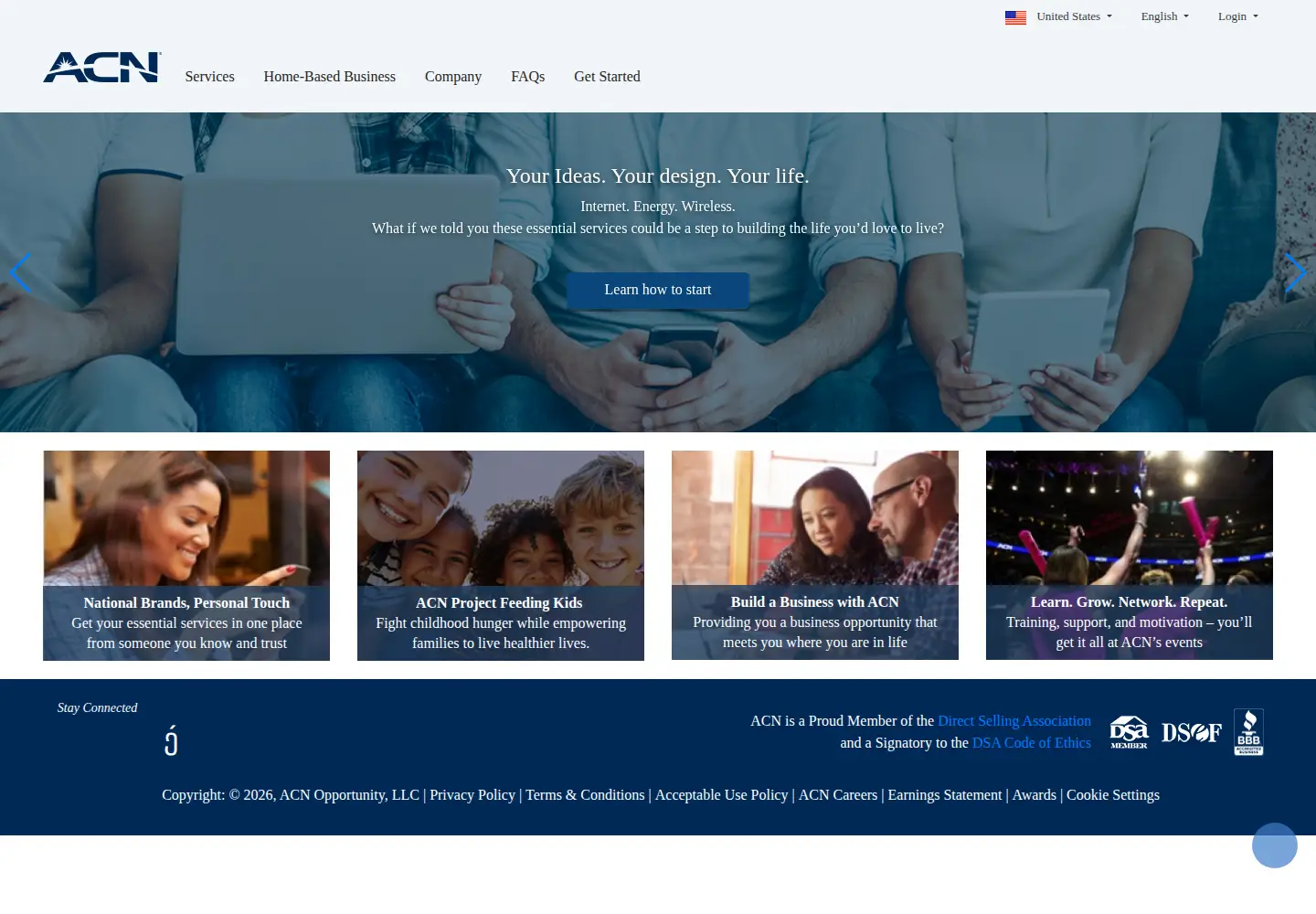Click the social icon under Stay Connected

click(171, 740)
